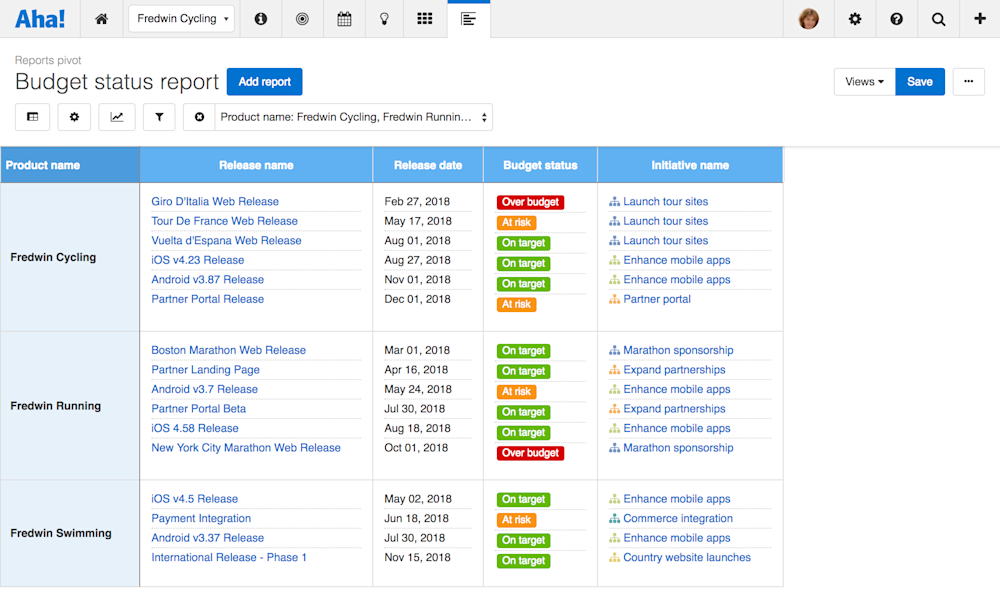Switch to the active Reports tab
The image size is (1000, 590).
click(468, 18)
